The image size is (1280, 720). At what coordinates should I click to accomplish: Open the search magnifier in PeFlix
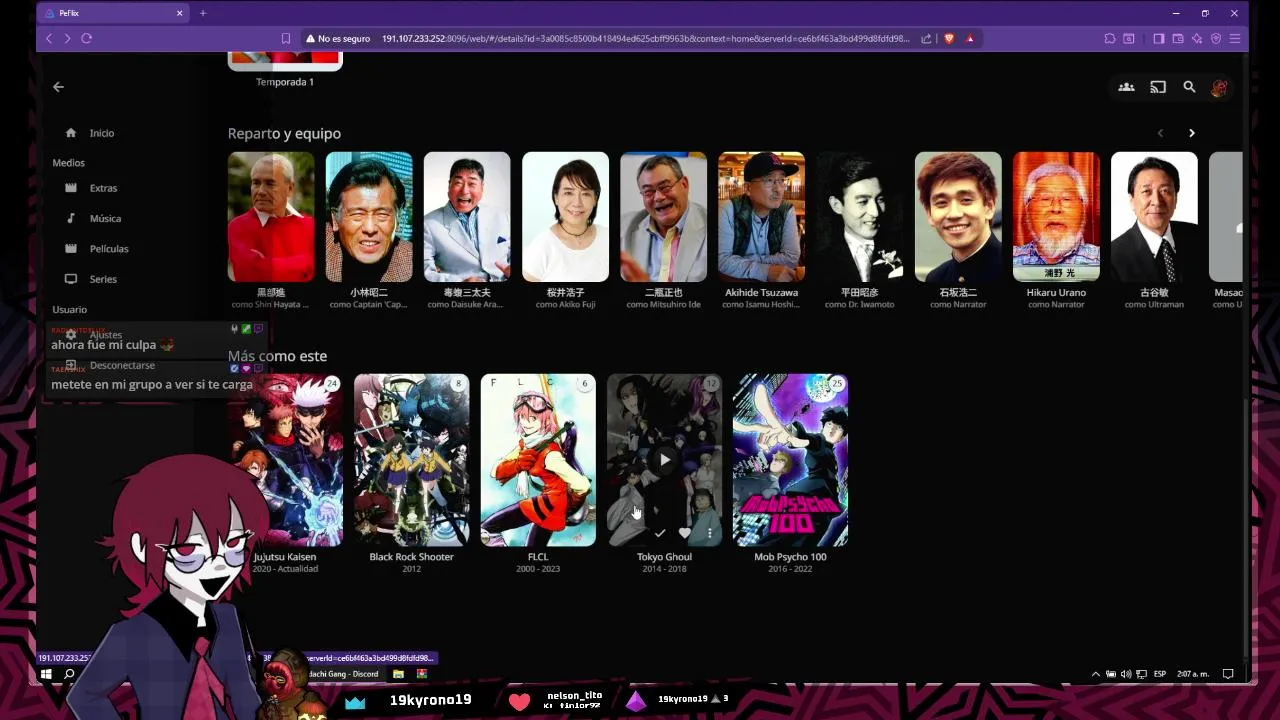1189,87
